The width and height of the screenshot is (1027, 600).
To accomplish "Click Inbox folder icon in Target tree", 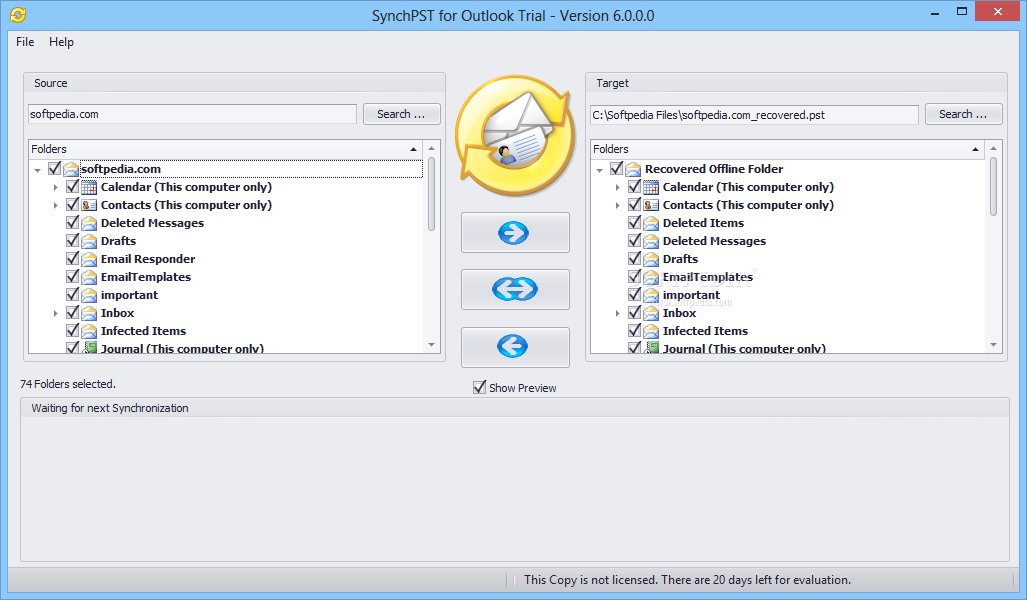I will 651,313.
